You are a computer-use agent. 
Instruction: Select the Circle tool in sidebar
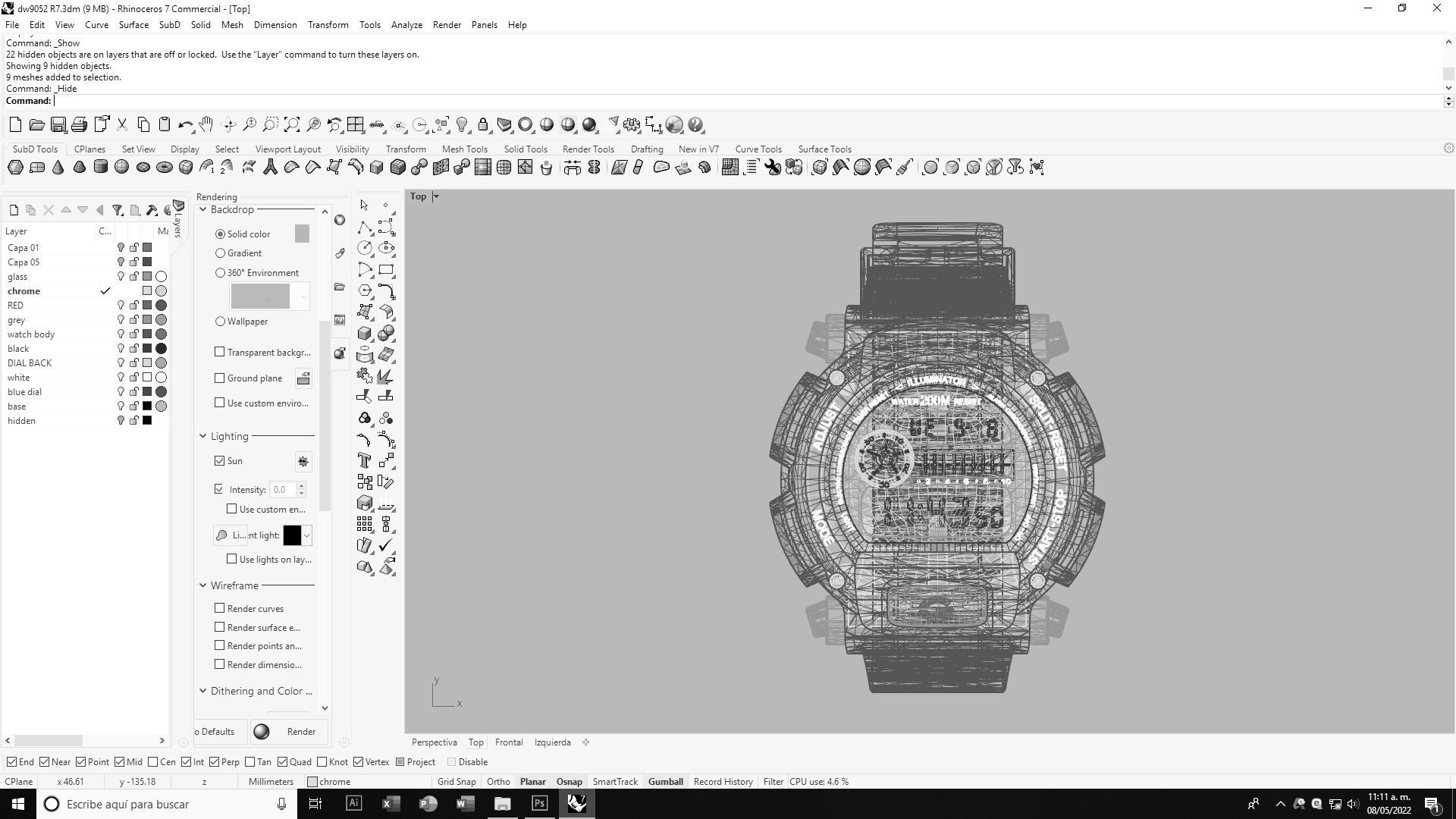365,248
